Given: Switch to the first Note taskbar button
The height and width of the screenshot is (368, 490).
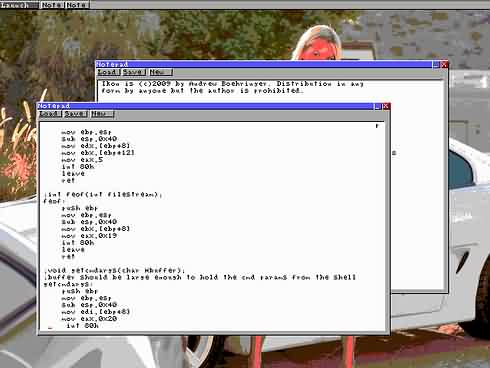Looking at the screenshot, I should pos(52,5).
